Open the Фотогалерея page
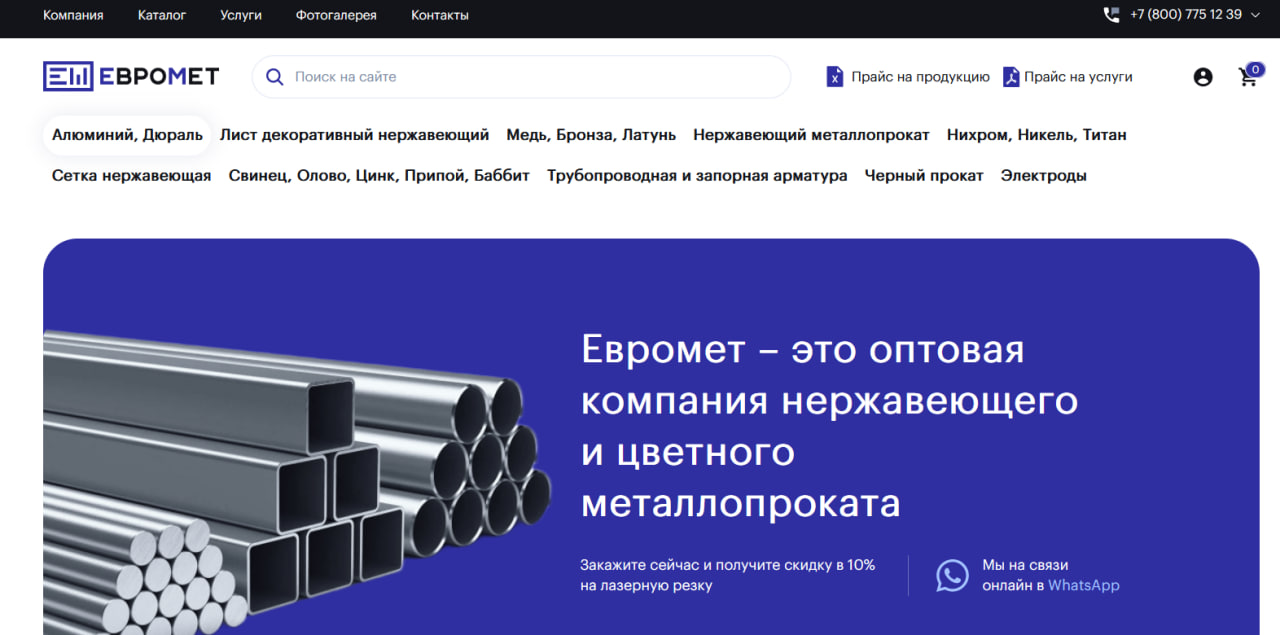 (x=336, y=15)
